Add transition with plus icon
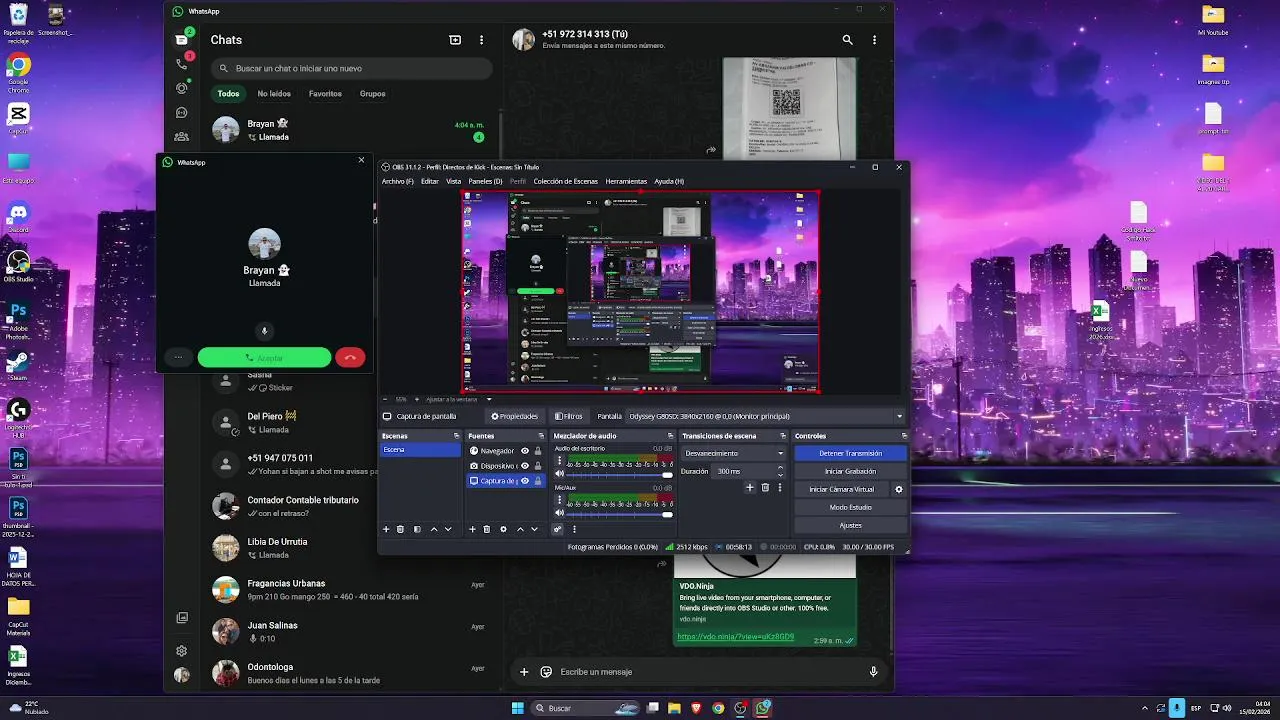The image size is (1280, 720). pyautogui.click(x=750, y=487)
